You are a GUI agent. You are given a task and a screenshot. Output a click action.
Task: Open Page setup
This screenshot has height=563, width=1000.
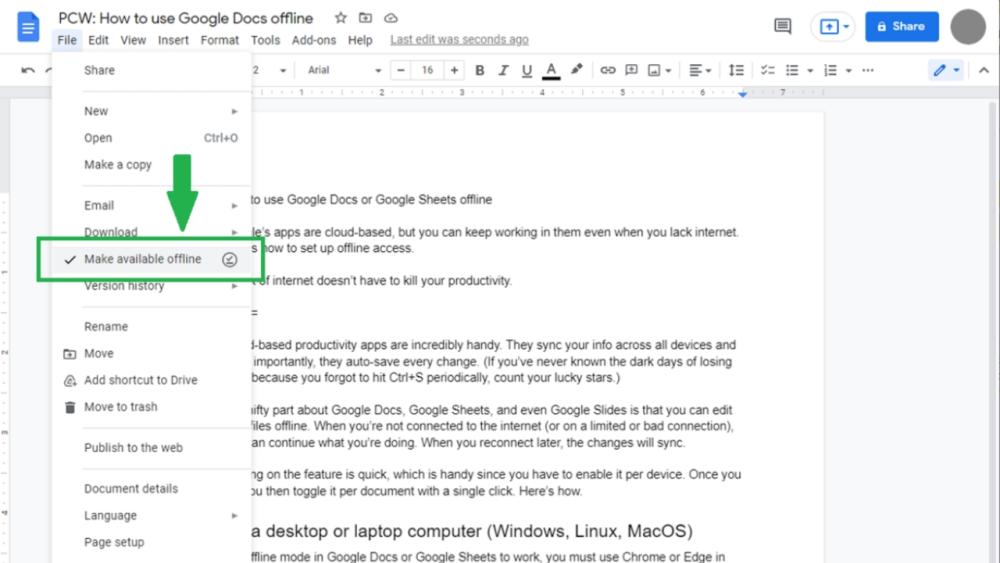click(x=152, y=542)
